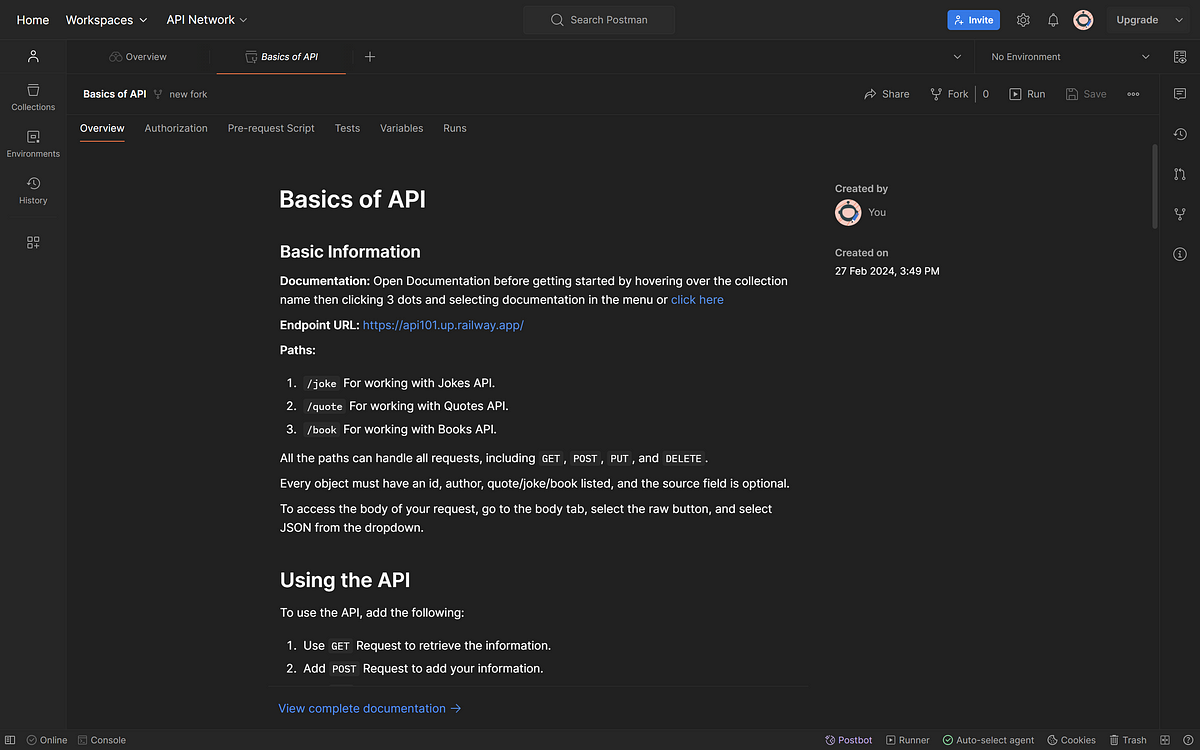Click the '/quote' path code
This screenshot has width=1200, height=750.
(x=325, y=407)
